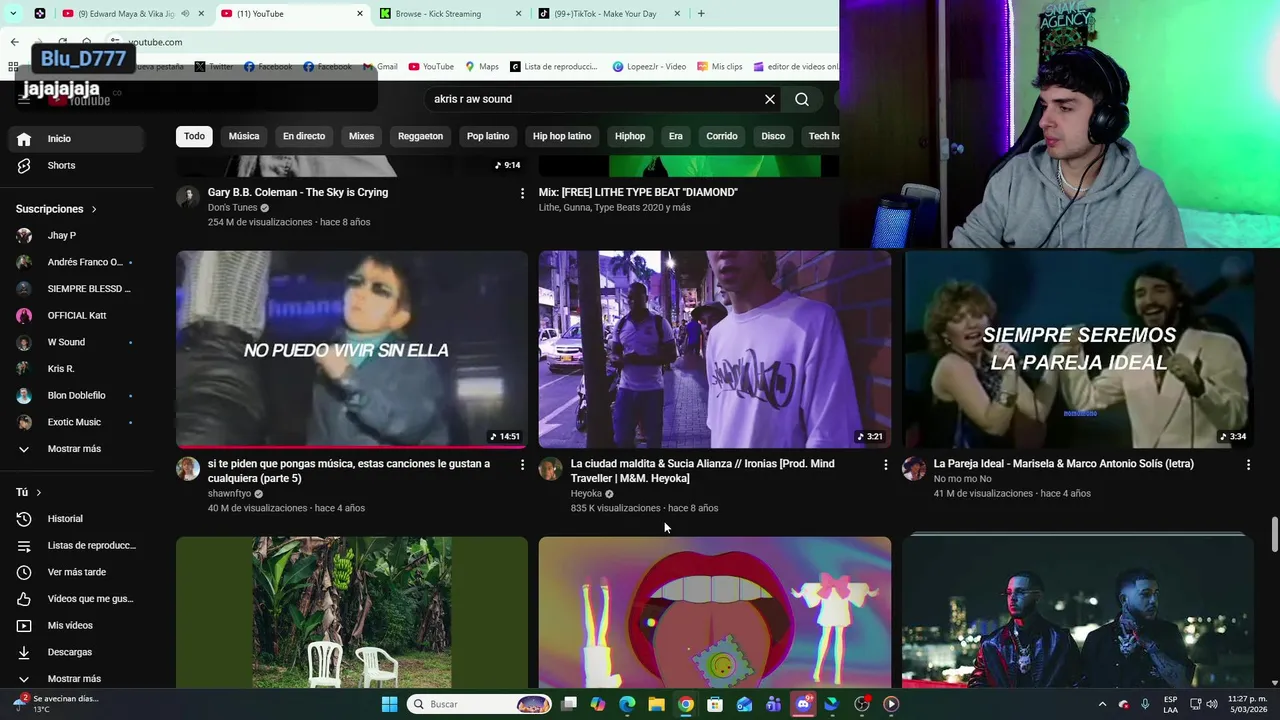Play the La ciudad maldita street thumbnail

click(x=715, y=349)
